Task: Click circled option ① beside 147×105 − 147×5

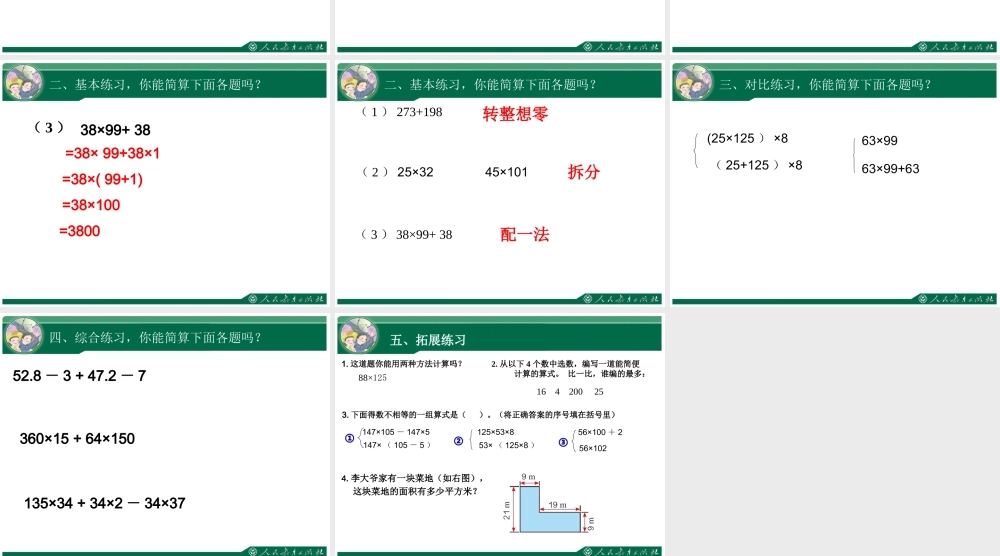Action: [349, 438]
